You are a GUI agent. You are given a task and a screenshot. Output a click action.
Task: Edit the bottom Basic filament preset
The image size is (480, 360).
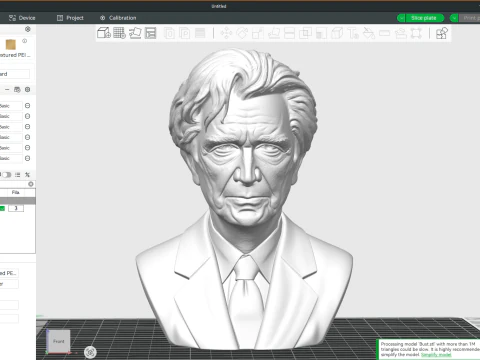click(x=28, y=158)
